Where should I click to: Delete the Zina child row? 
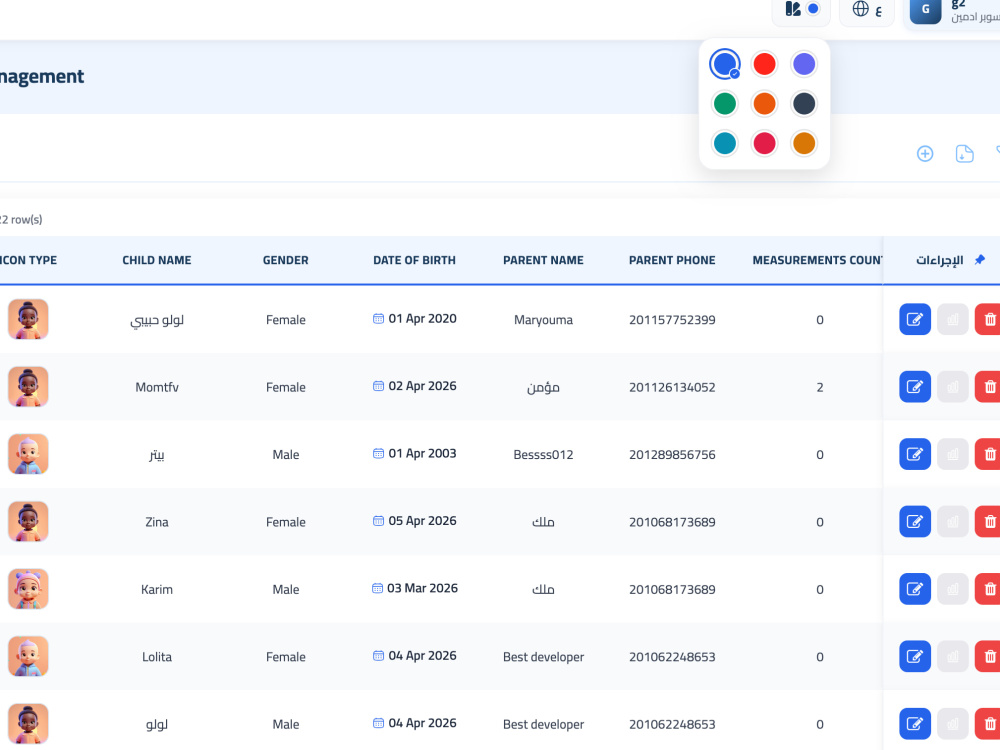pos(988,522)
